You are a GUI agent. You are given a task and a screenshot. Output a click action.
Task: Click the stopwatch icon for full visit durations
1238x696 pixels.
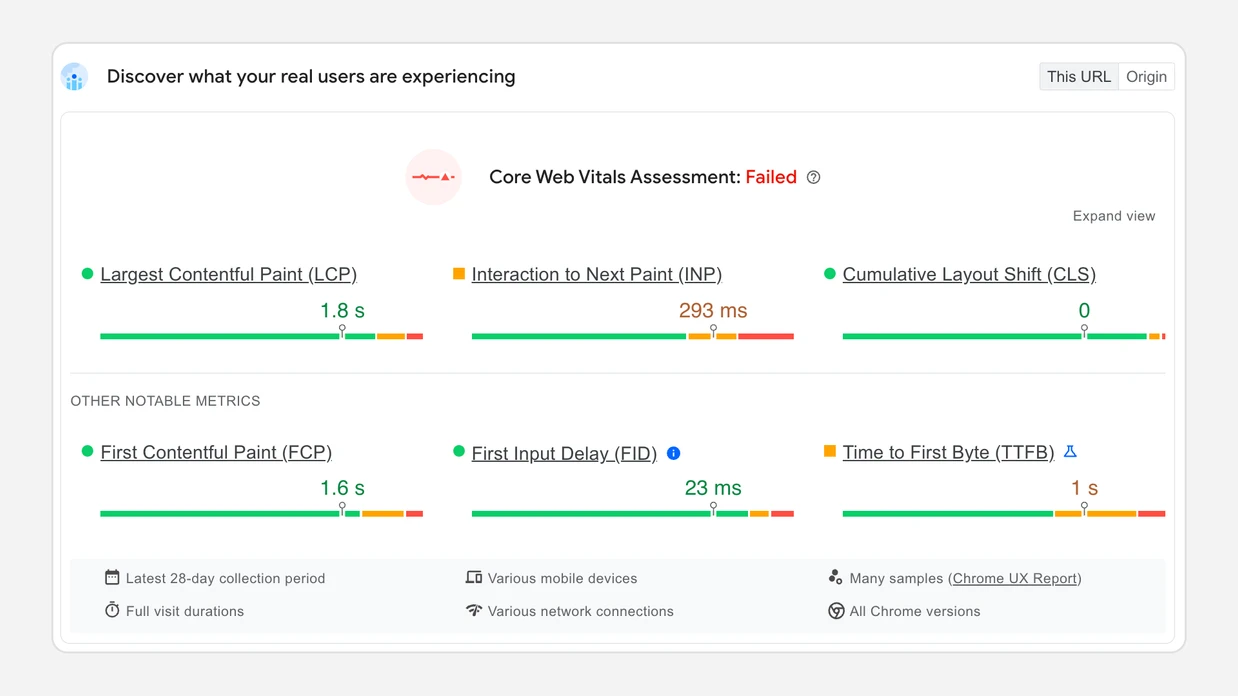tap(111, 610)
